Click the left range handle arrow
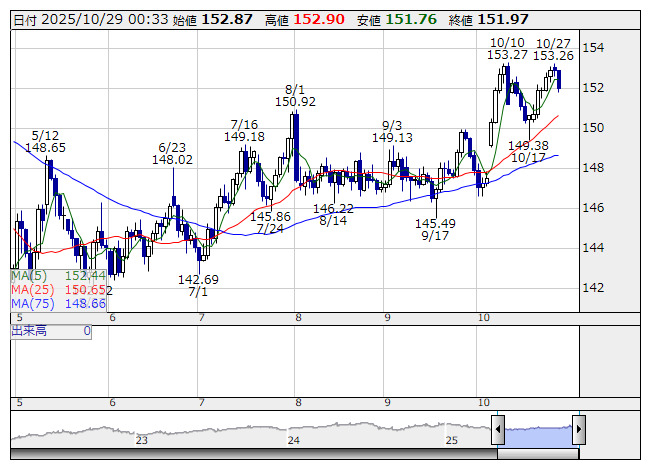 (x=498, y=429)
